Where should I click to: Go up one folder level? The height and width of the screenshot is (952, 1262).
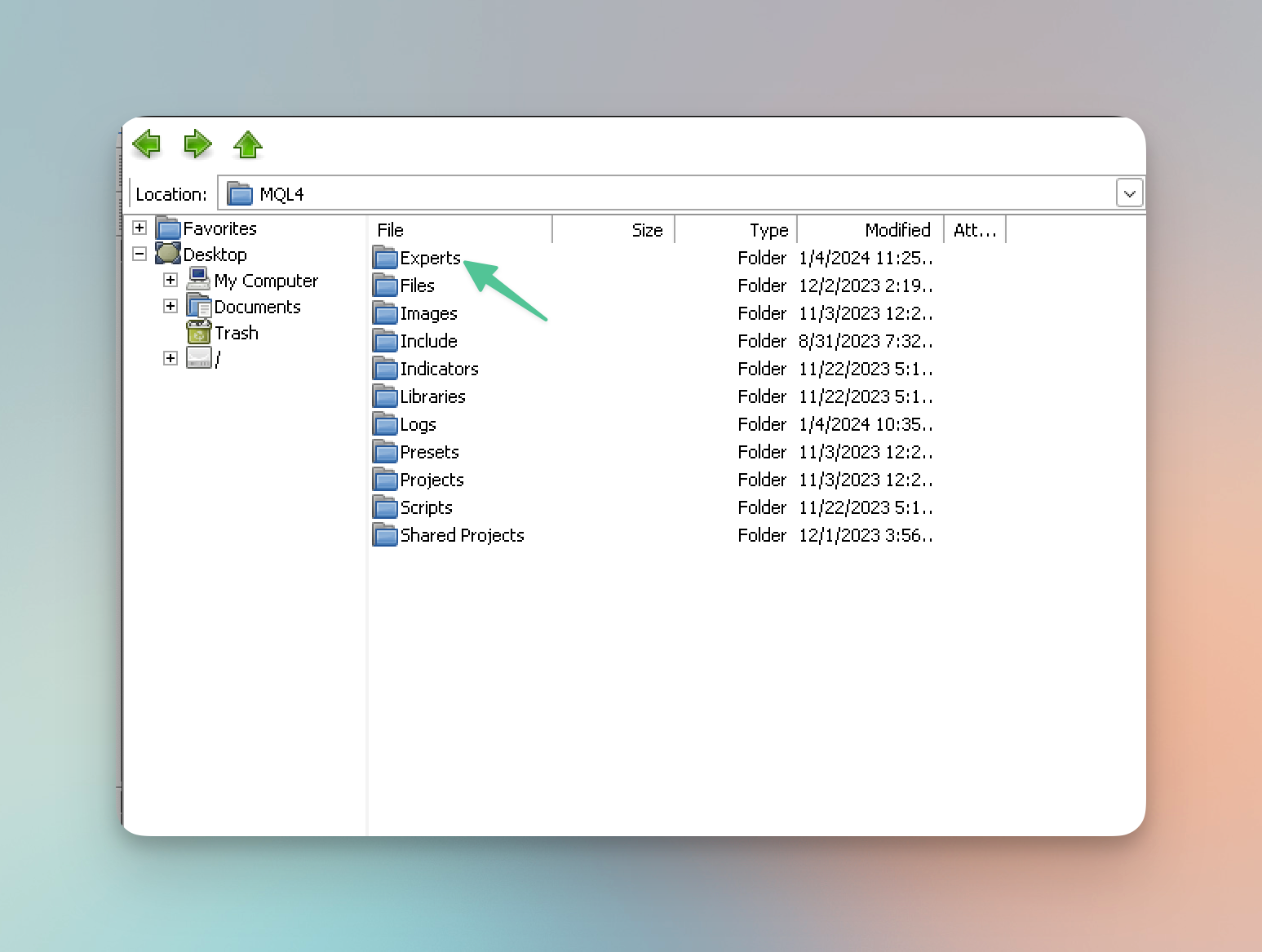point(248,144)
